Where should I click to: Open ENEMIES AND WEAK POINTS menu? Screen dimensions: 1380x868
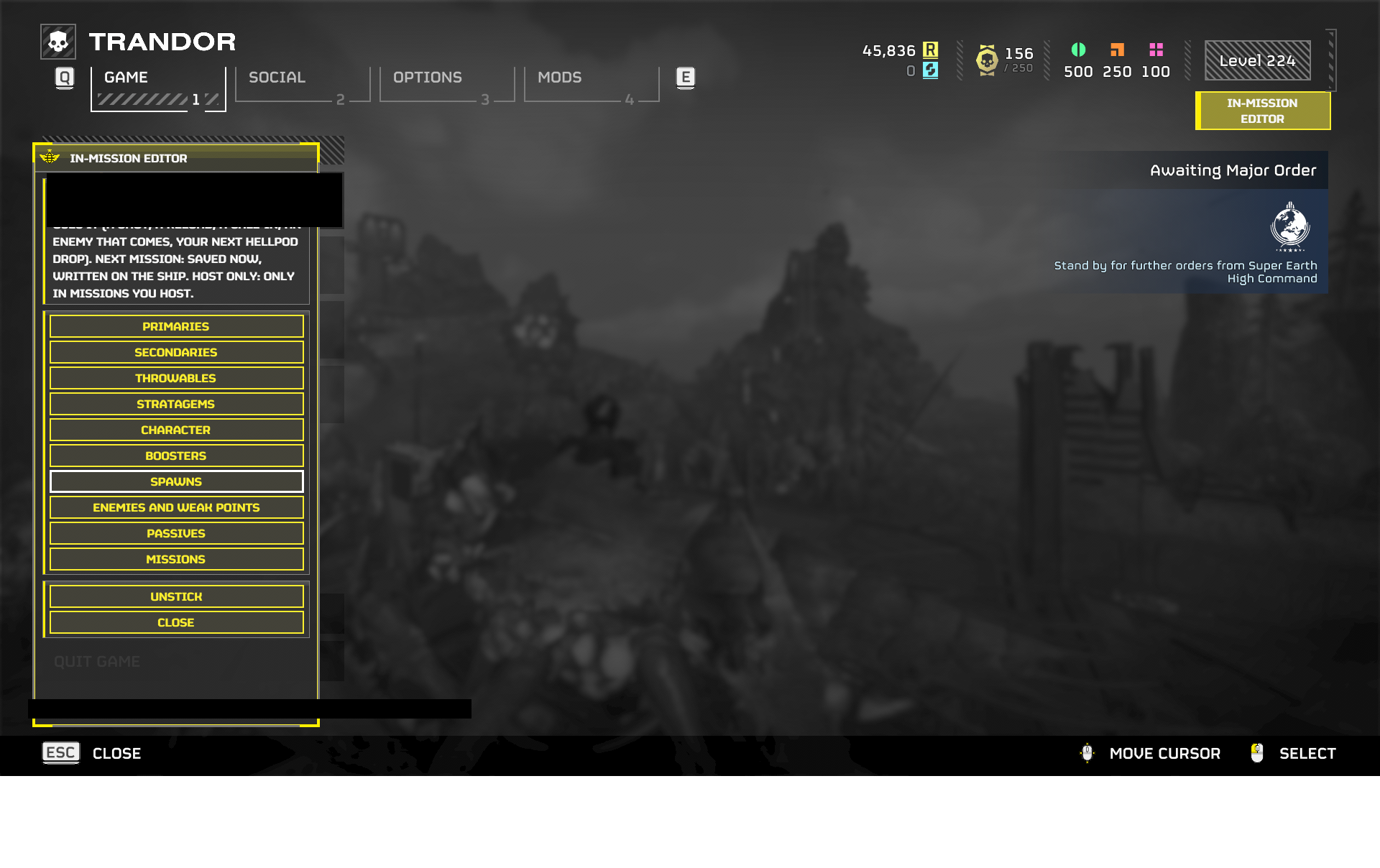pyautogui.click(x=176, y=507)
